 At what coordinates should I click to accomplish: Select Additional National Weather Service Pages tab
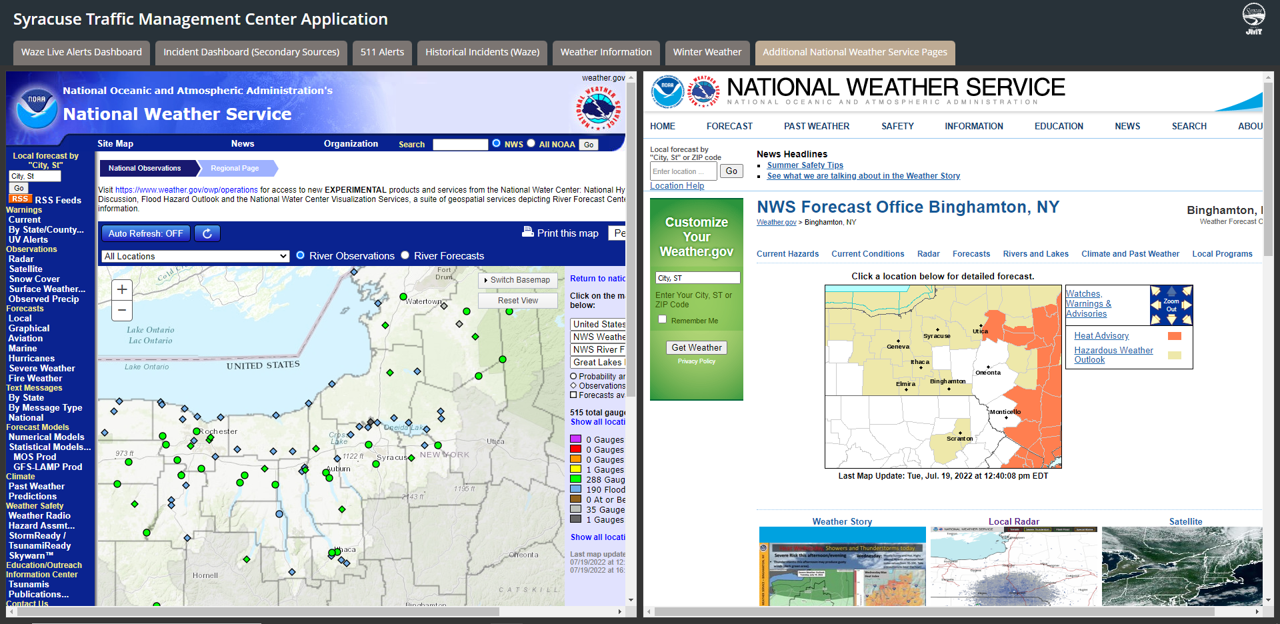click(x=855, y=52)
